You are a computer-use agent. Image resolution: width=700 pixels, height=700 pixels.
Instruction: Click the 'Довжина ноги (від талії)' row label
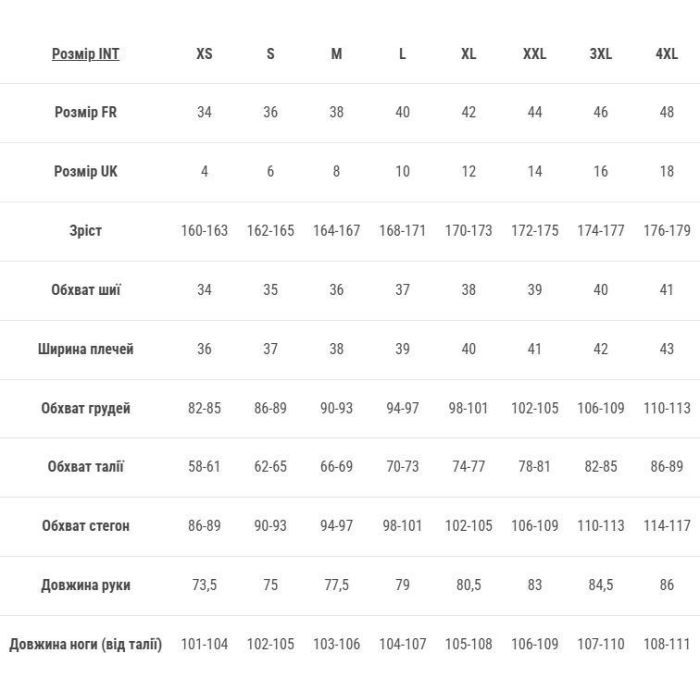tap(85, 644)
